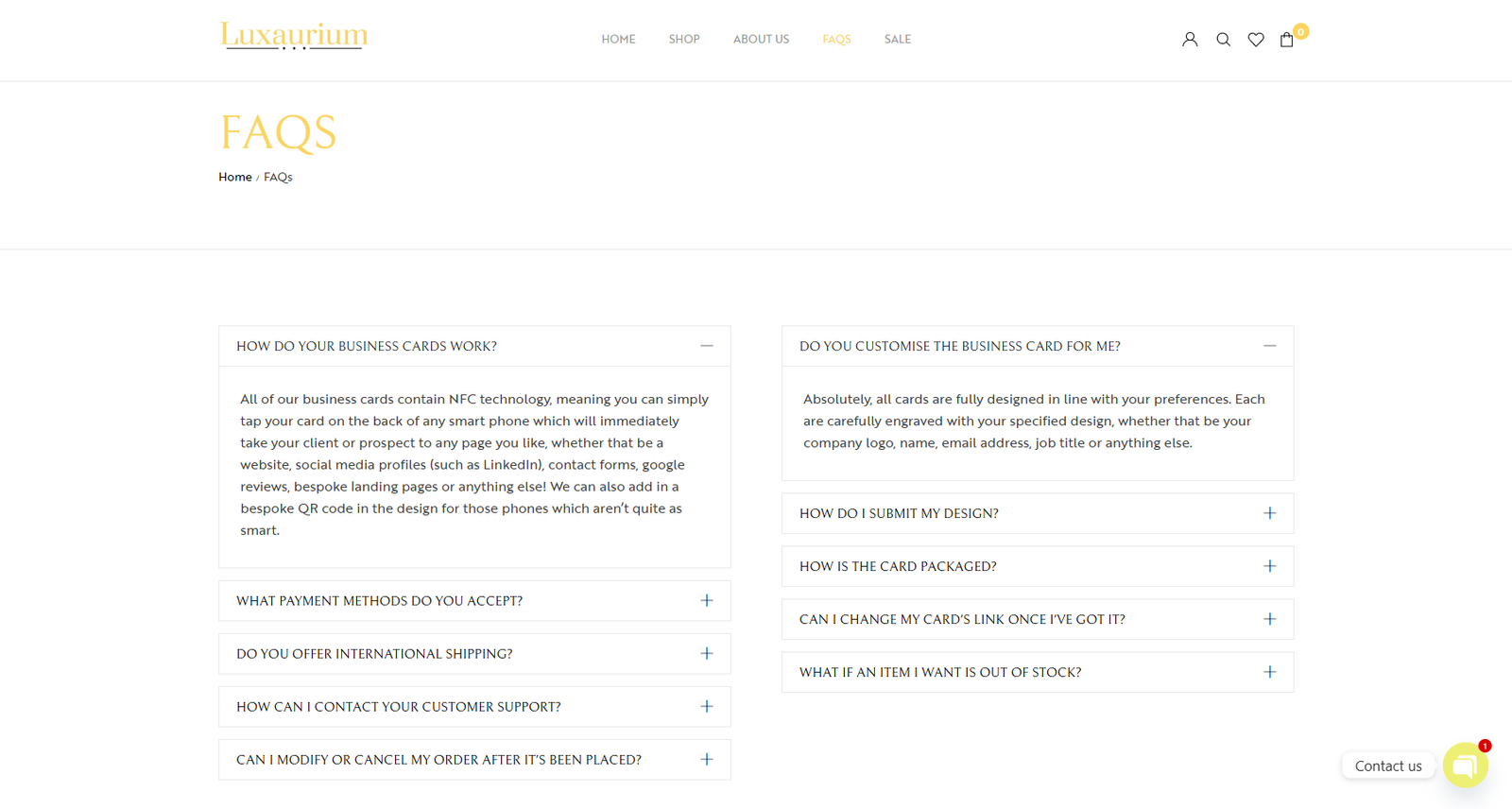Go to the Home menu item

click(618, 40)
